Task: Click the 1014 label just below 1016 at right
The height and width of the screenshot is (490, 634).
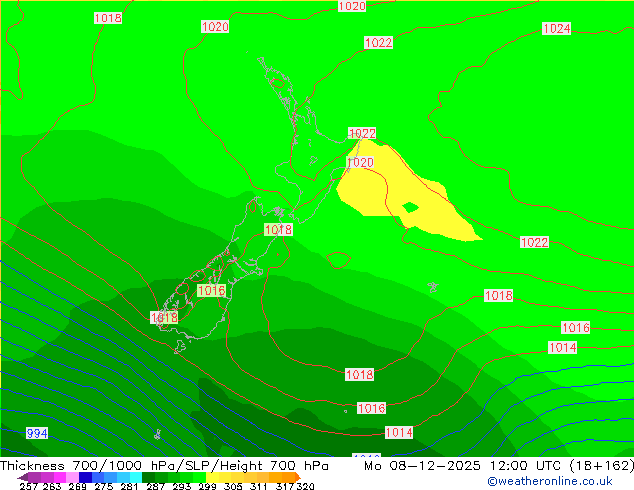Action: [x=562, y=348]
